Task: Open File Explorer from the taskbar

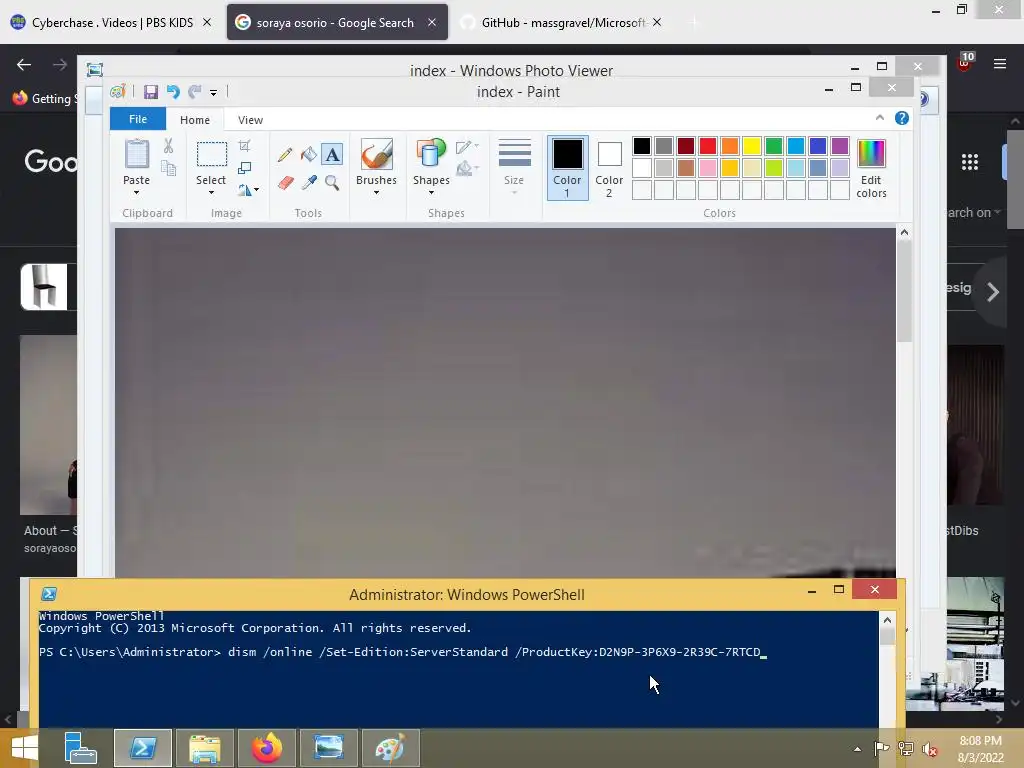Action: [x=204, y=748]
